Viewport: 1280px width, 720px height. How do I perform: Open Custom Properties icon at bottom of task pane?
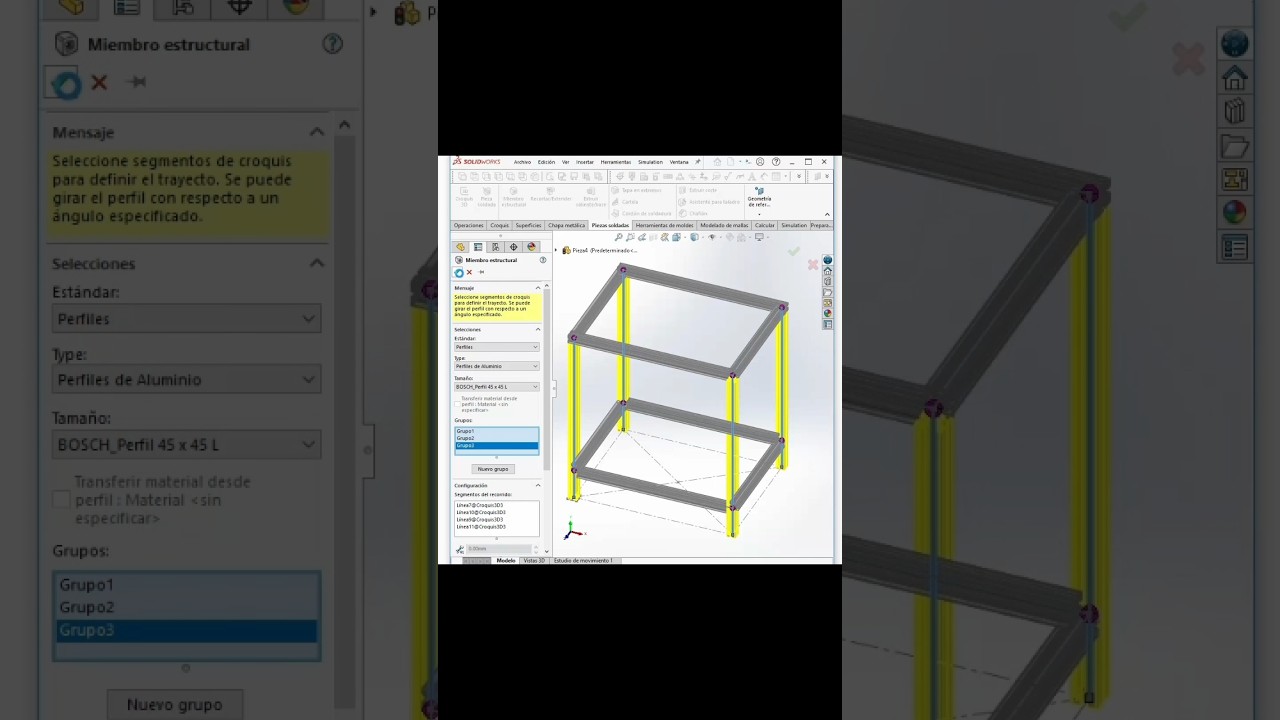pos(827,324)
